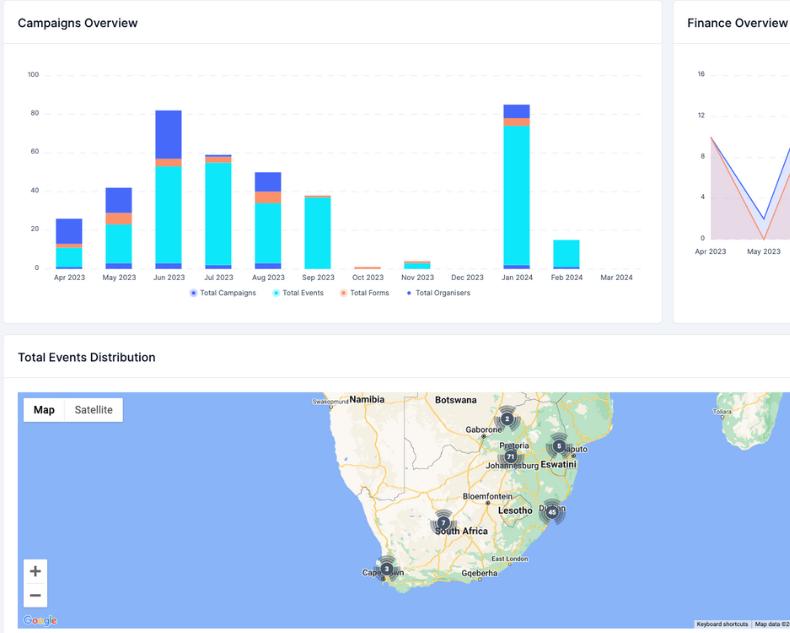Click the cluster marker labeled 7 in South Africa

(x=443, y=523)
